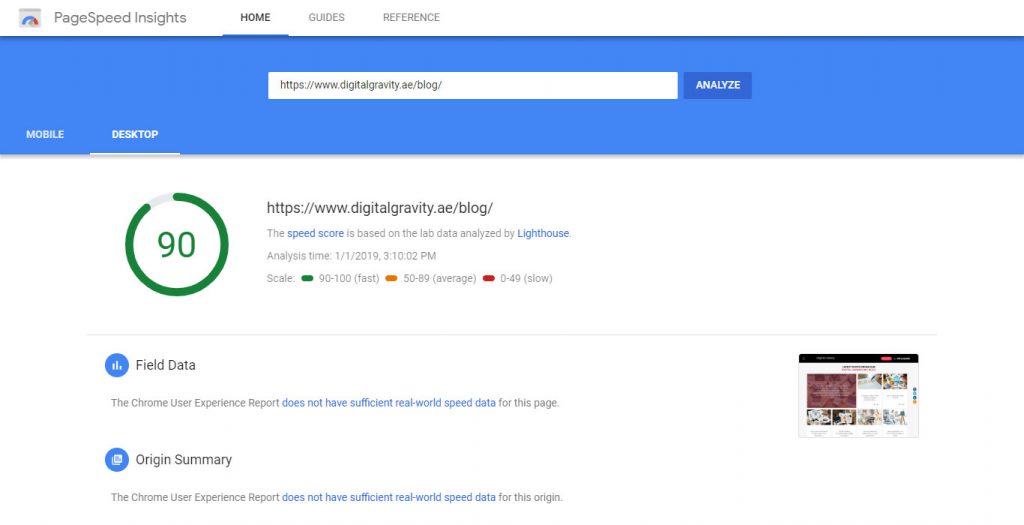Click the circular score gauge showing 90
Image resolution: width=1024 pixels, height=525 pixels.
(176, 244)
